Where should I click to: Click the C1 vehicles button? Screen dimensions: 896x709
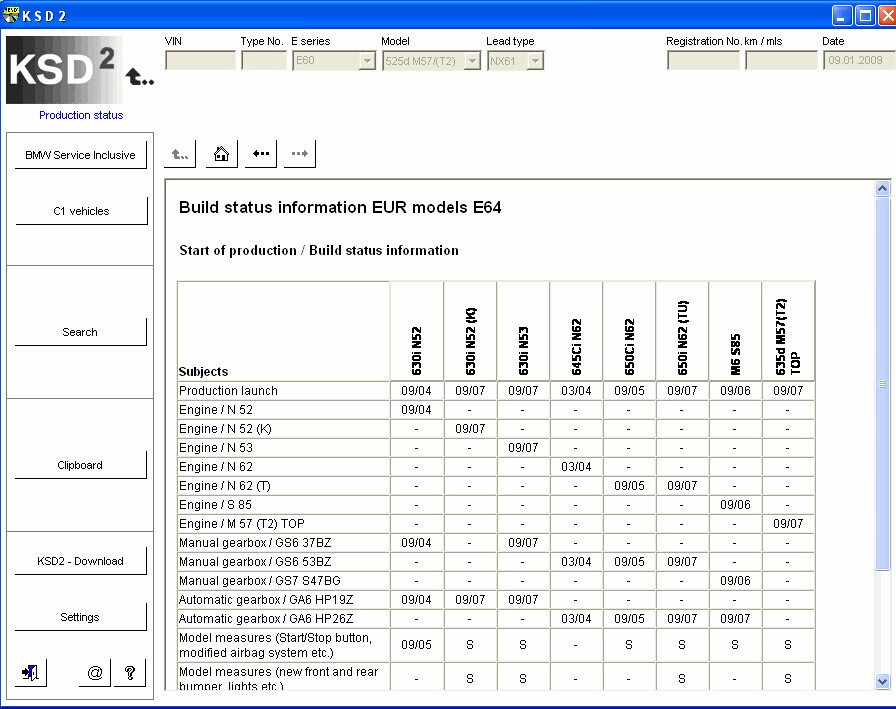[x=81, y=211]
